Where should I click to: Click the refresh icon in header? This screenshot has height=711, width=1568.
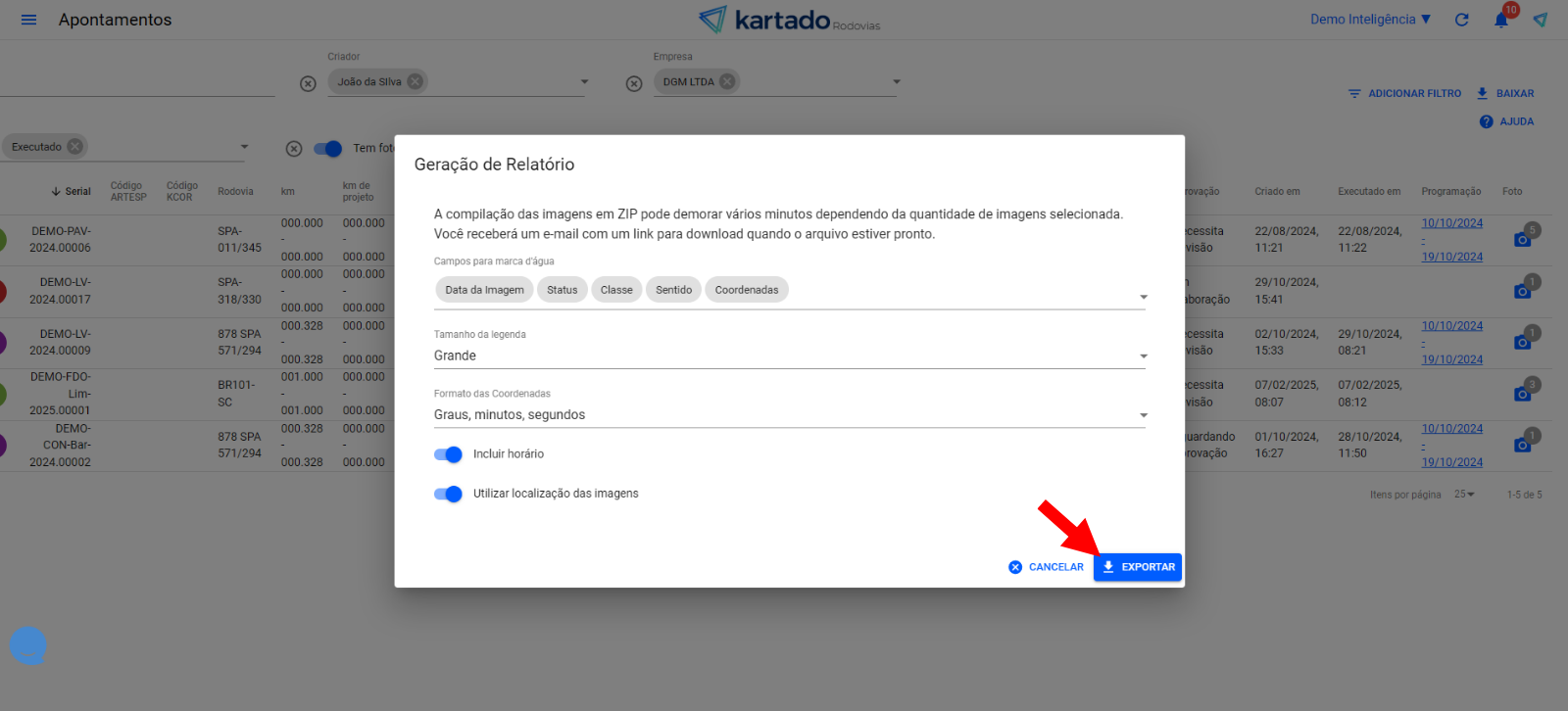1461,20
